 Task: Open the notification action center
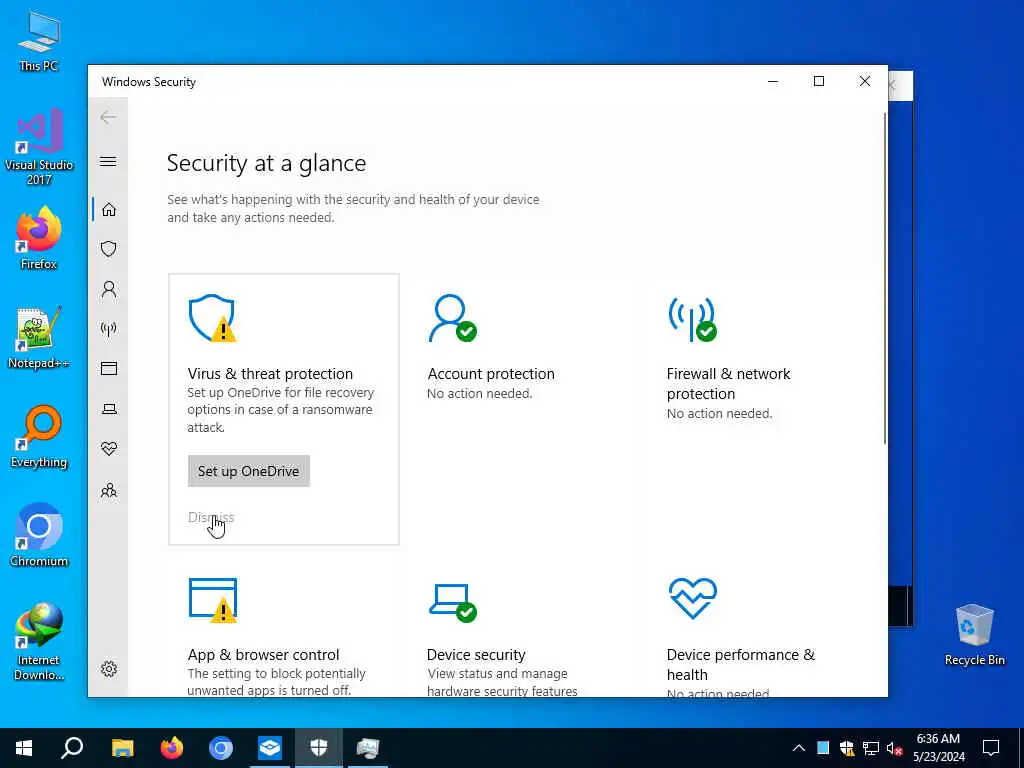pos(991,748)
